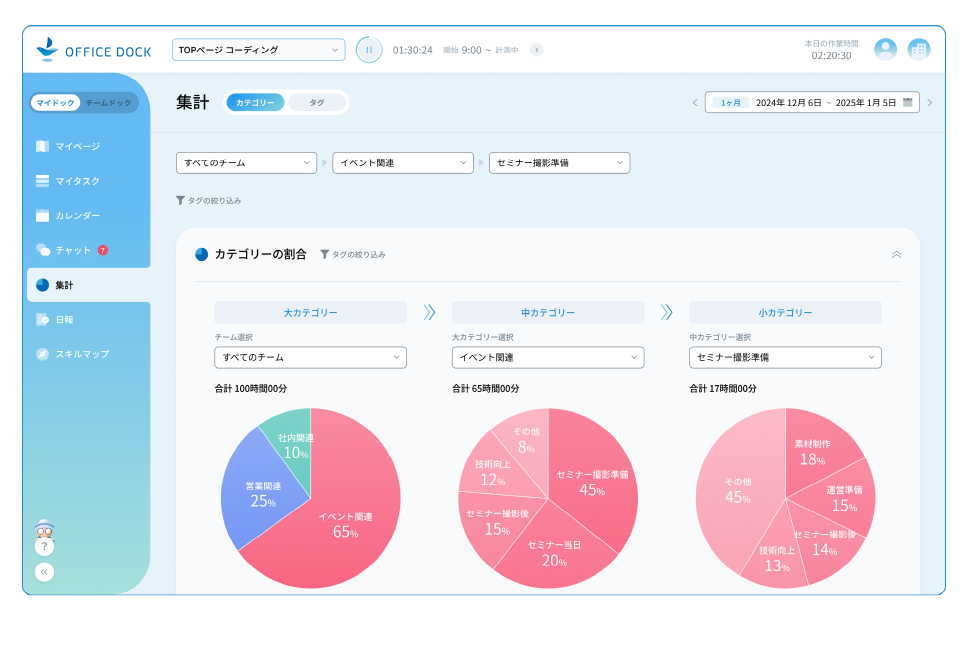Switch to チームドック mode
This screenshot has height=645, width=976.
(109, 102)
